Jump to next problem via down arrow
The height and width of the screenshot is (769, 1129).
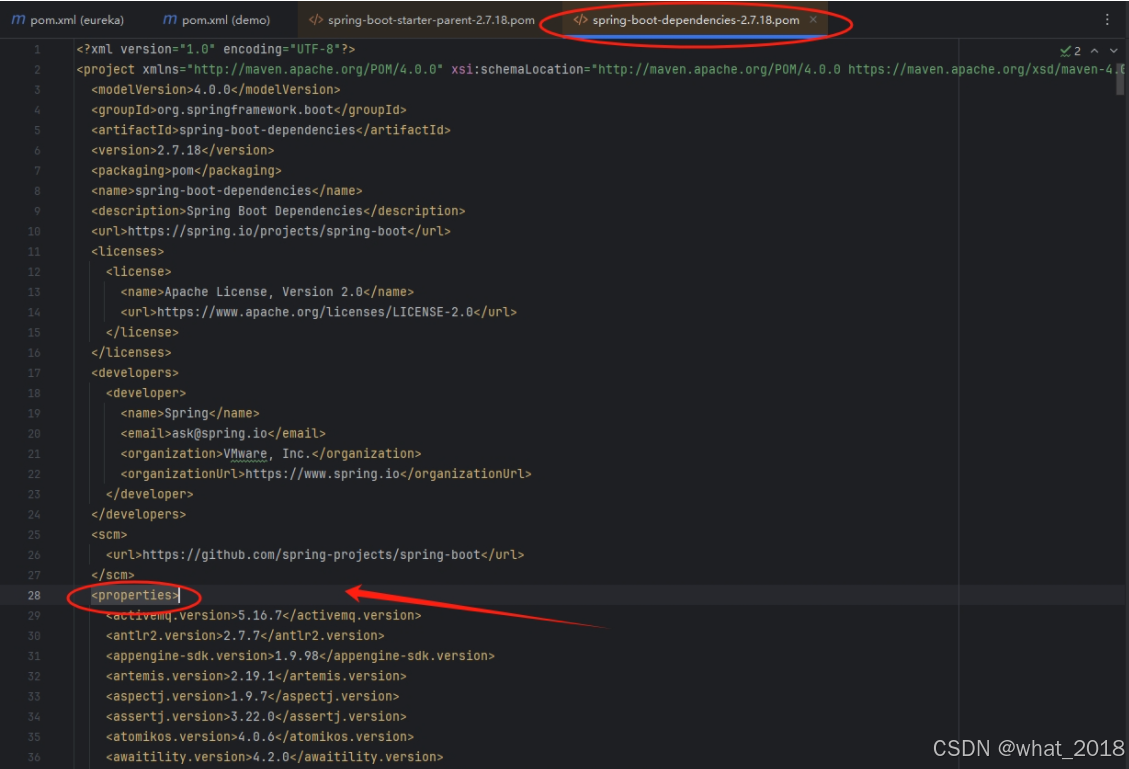pos(1112,48)
